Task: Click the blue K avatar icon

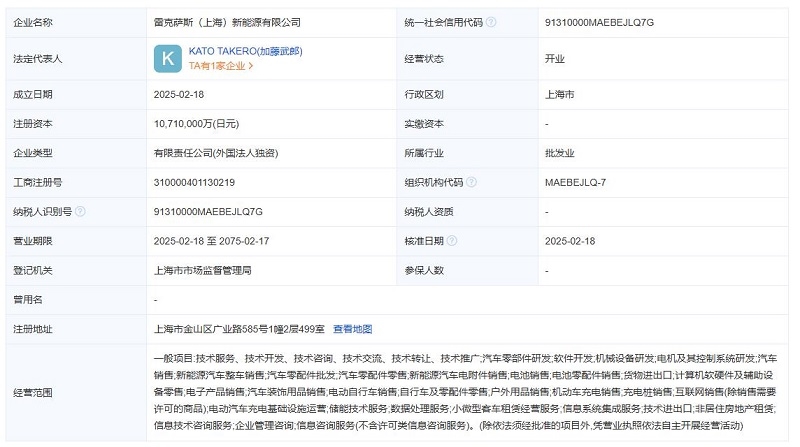Action: [x=168, y=59]
